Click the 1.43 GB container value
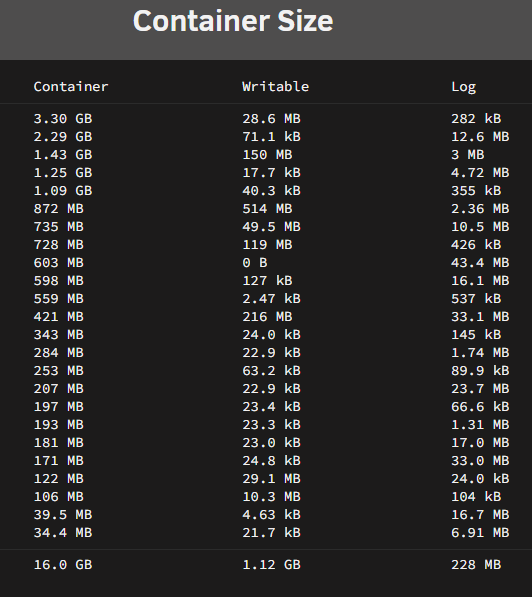The image size is (532, 597). click(x=63, y=155)
